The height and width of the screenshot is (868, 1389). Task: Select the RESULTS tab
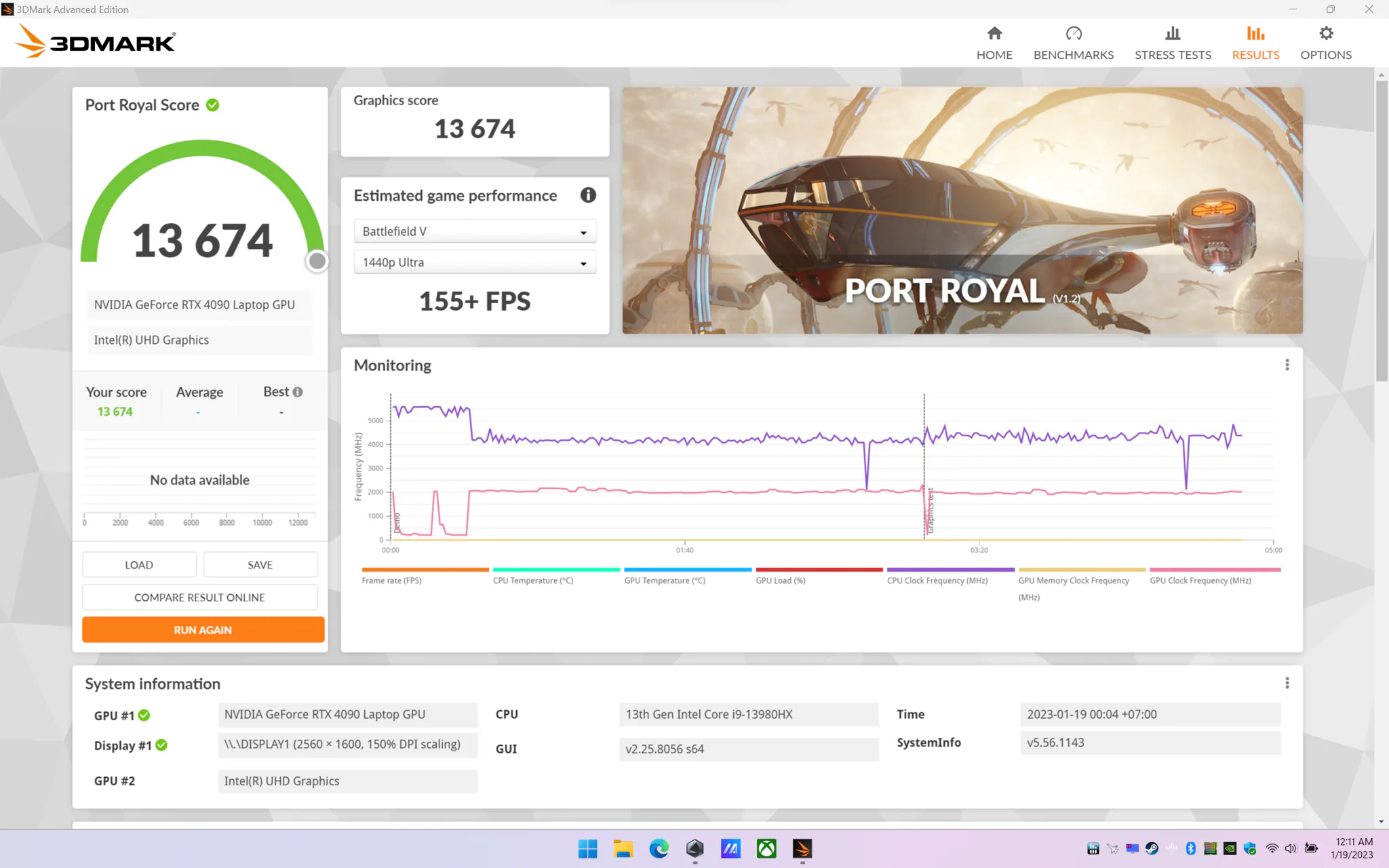coord(1255,43)
